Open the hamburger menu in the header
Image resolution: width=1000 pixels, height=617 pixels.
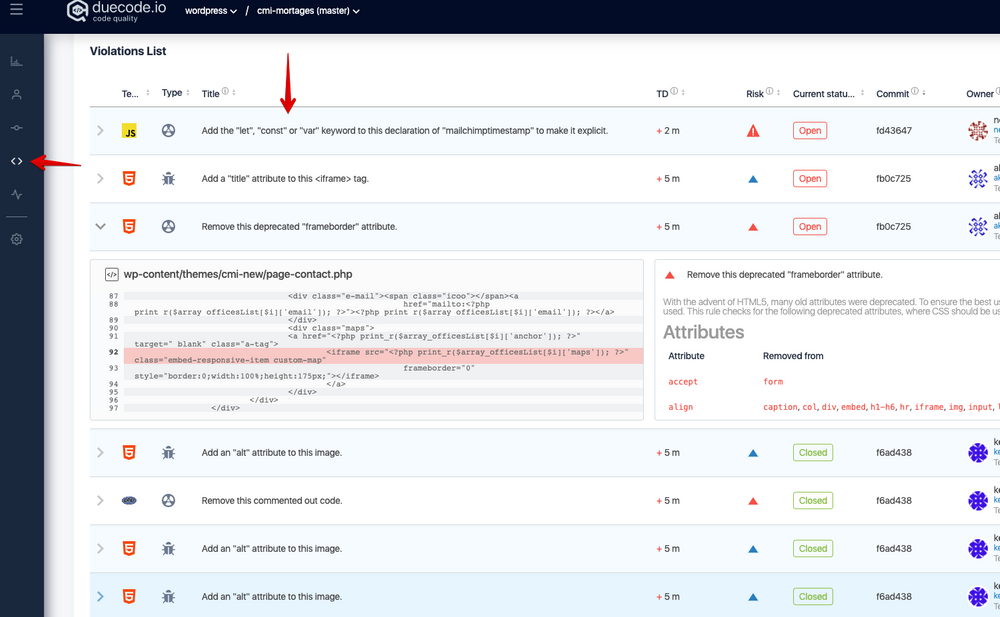pyautogui.click(x=16, y=10)
